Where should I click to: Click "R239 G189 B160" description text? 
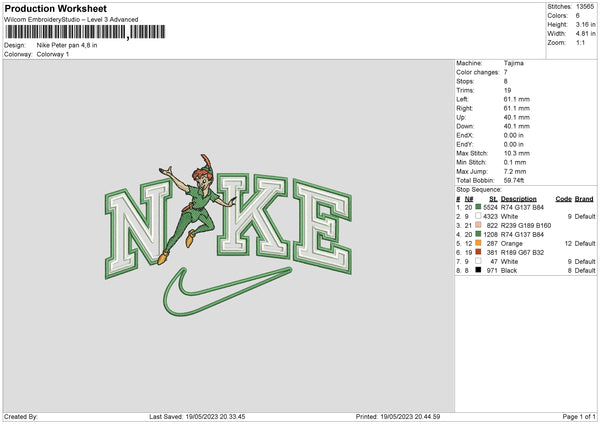(526, 225)
